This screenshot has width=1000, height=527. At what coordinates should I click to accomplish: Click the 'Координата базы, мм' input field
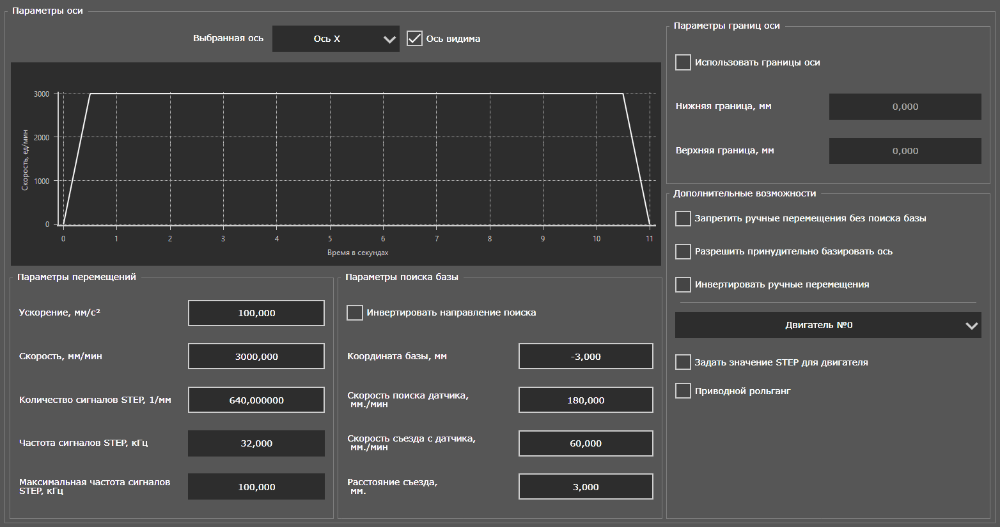click(x=585, y=357)
